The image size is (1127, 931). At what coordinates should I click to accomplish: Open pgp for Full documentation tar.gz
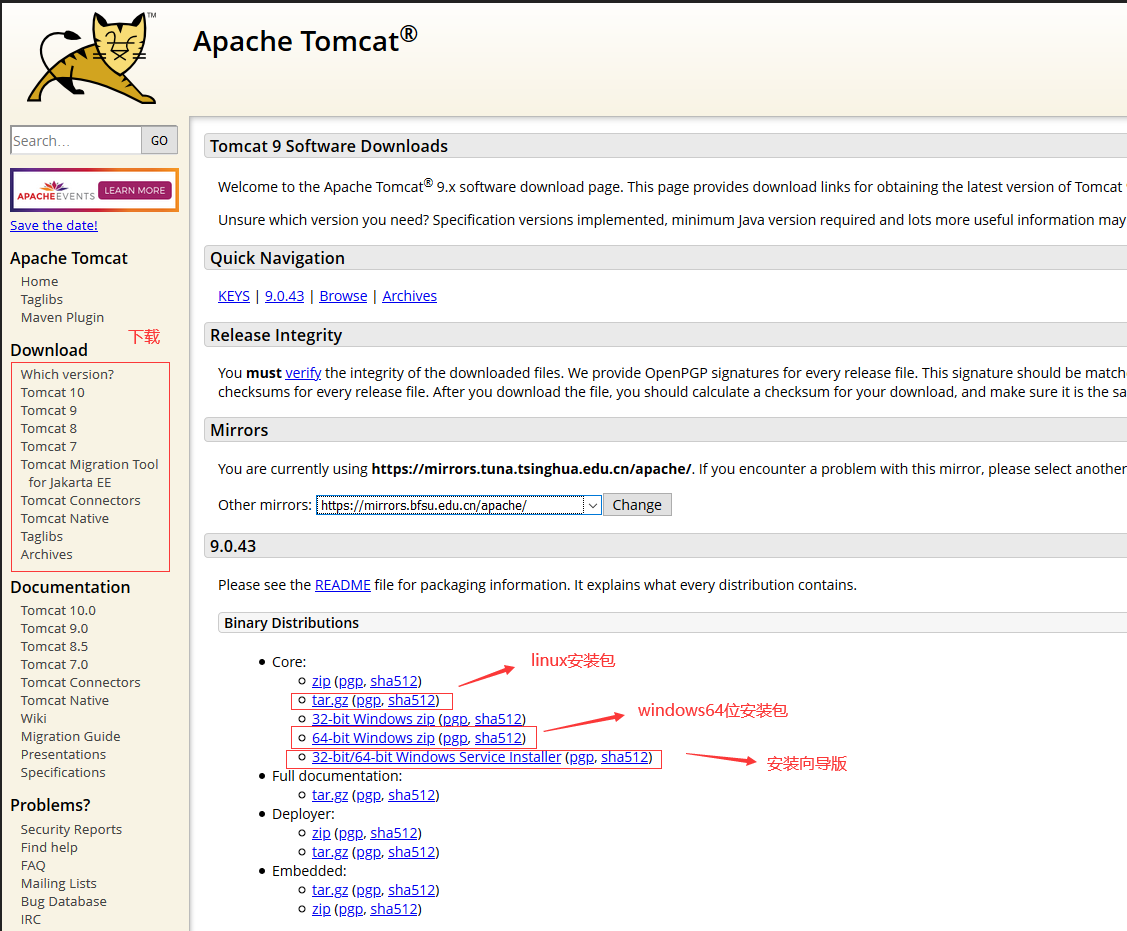pyautogui.click(x=369, y=794)
